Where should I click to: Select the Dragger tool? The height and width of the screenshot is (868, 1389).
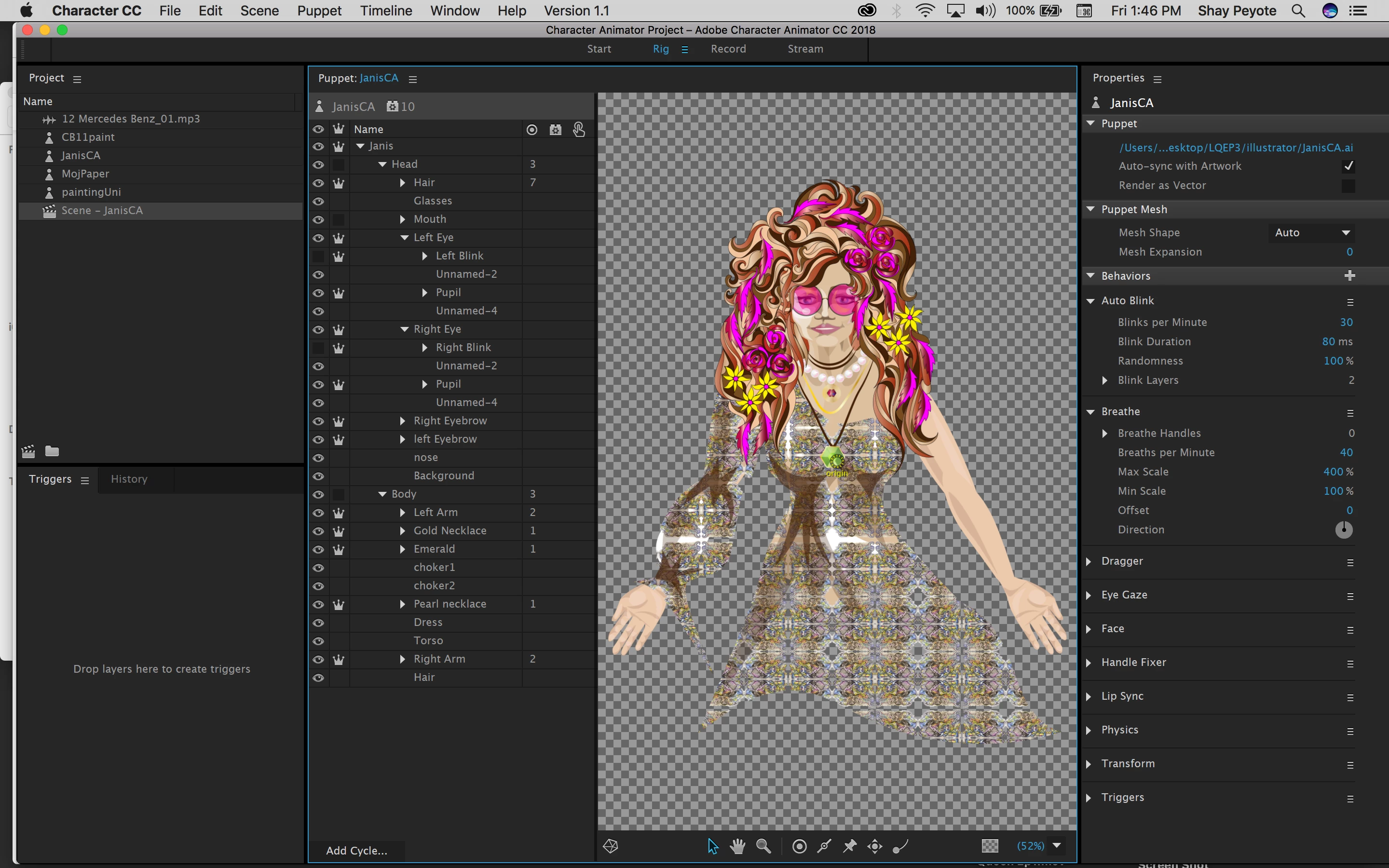coord(875,846)
